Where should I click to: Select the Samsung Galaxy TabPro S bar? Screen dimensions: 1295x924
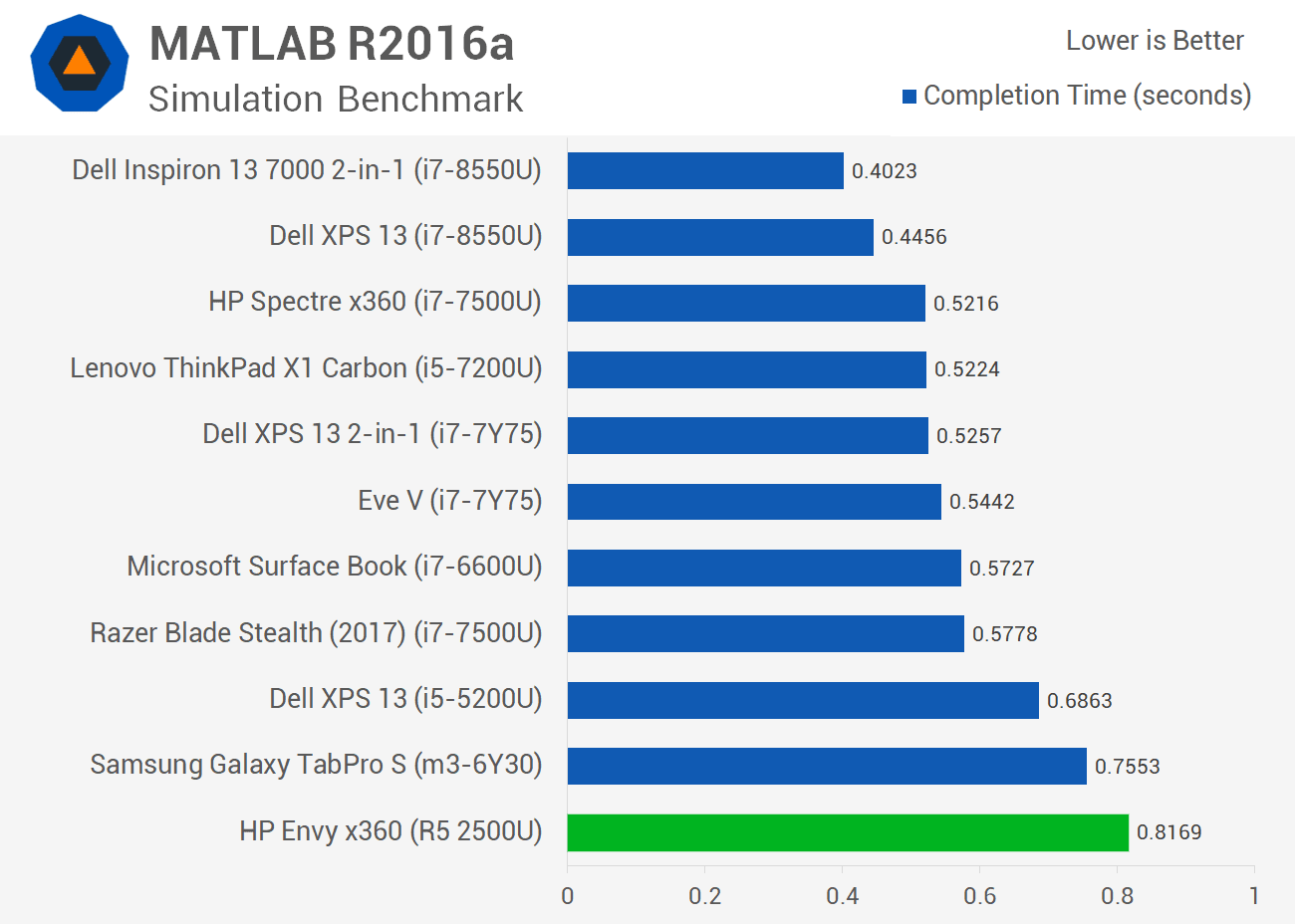[827, 766]
